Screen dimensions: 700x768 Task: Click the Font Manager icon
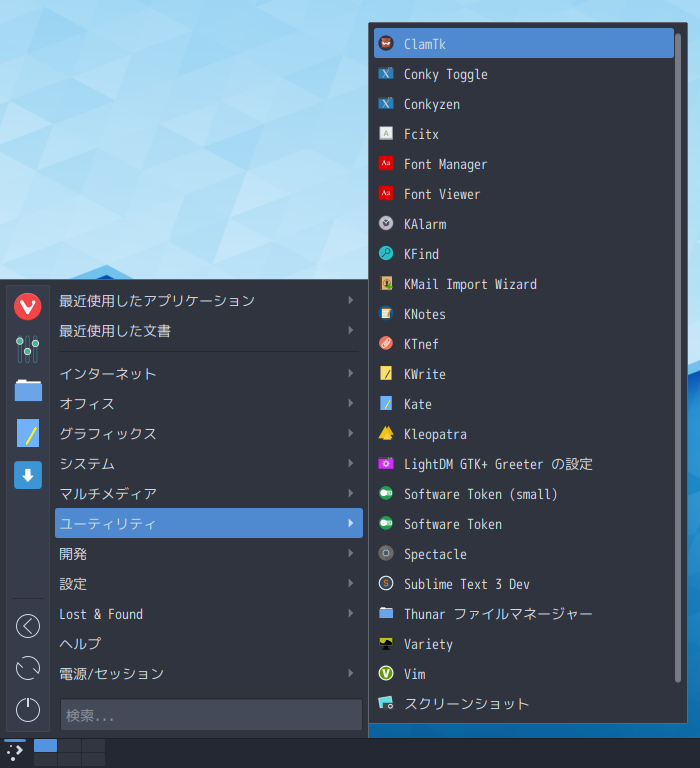[x=386, y=163]
